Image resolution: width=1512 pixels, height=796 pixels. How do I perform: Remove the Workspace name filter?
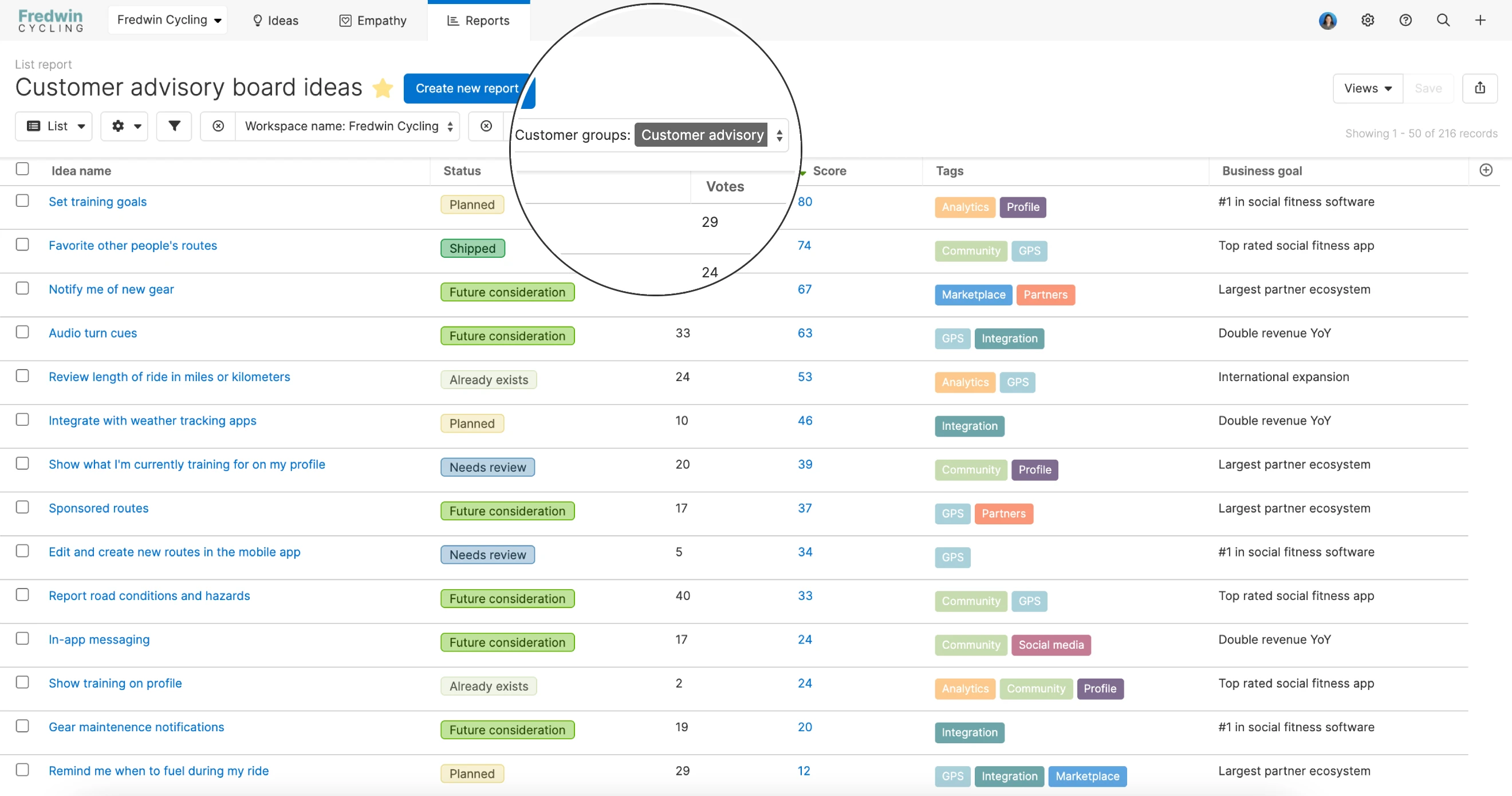coord(218,126)
